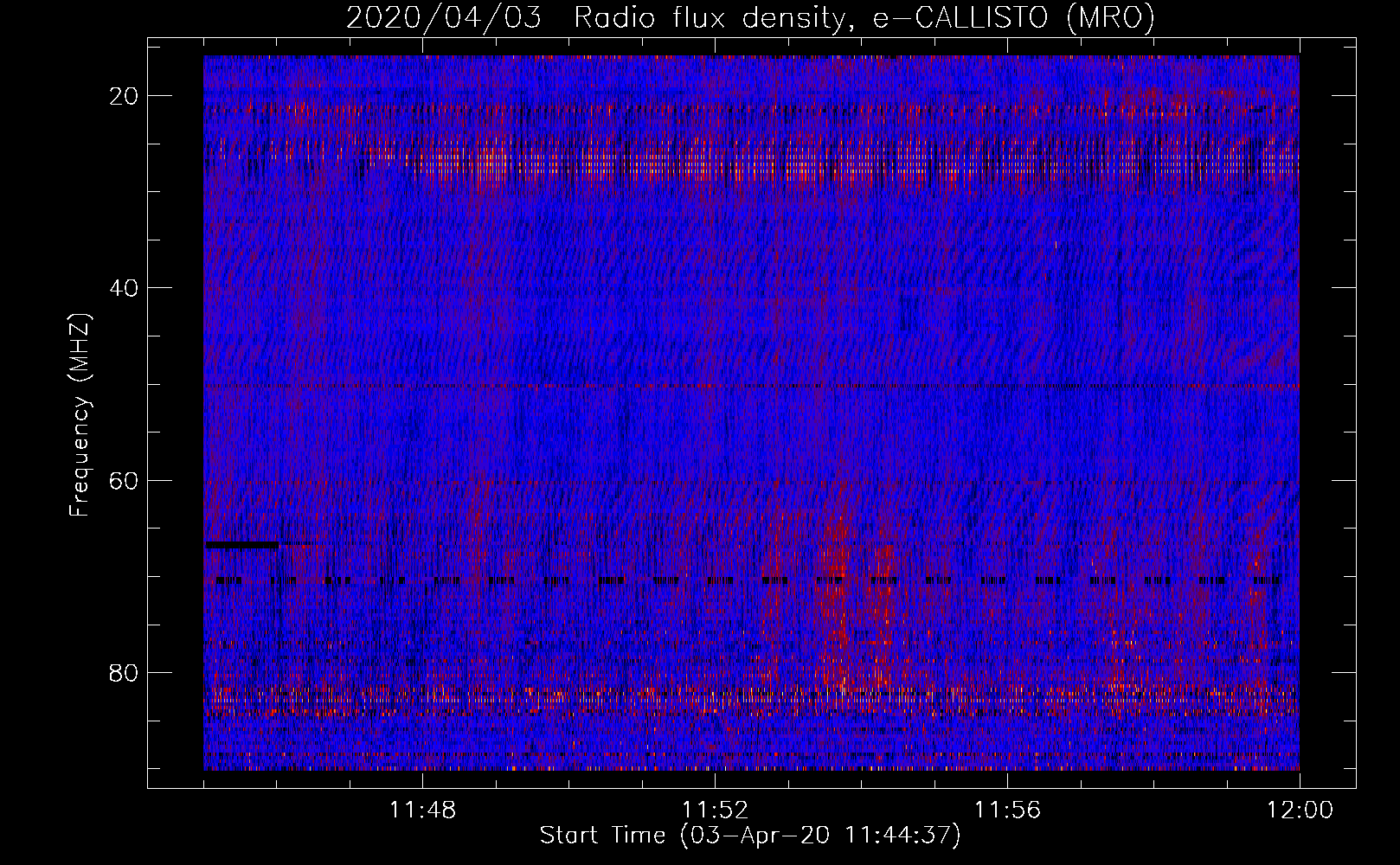Image resolution: width=1400 pixels, height=865 pixels.
Task: Click the 'Start Time (03-Apr-20 11:44:37)' axis label
Action: pyautogui.click(x=750, y=836)
